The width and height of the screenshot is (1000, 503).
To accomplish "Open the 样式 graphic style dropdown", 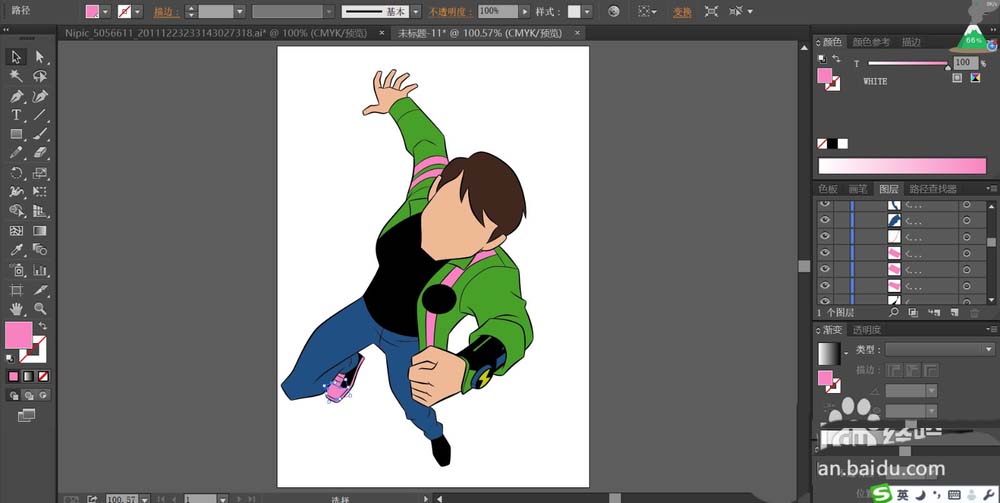I will pyautogui.click(x=587, y=11).
